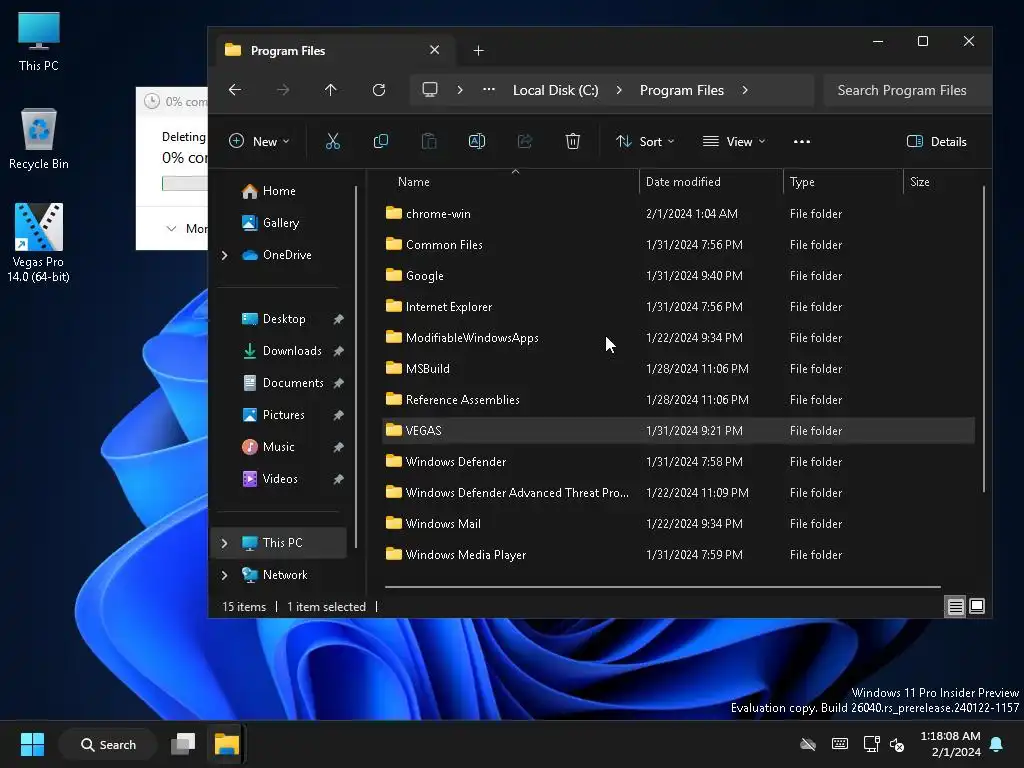1024x768 pixels.
Task: Open Home in navigation pane
Action: click(280, 191)
